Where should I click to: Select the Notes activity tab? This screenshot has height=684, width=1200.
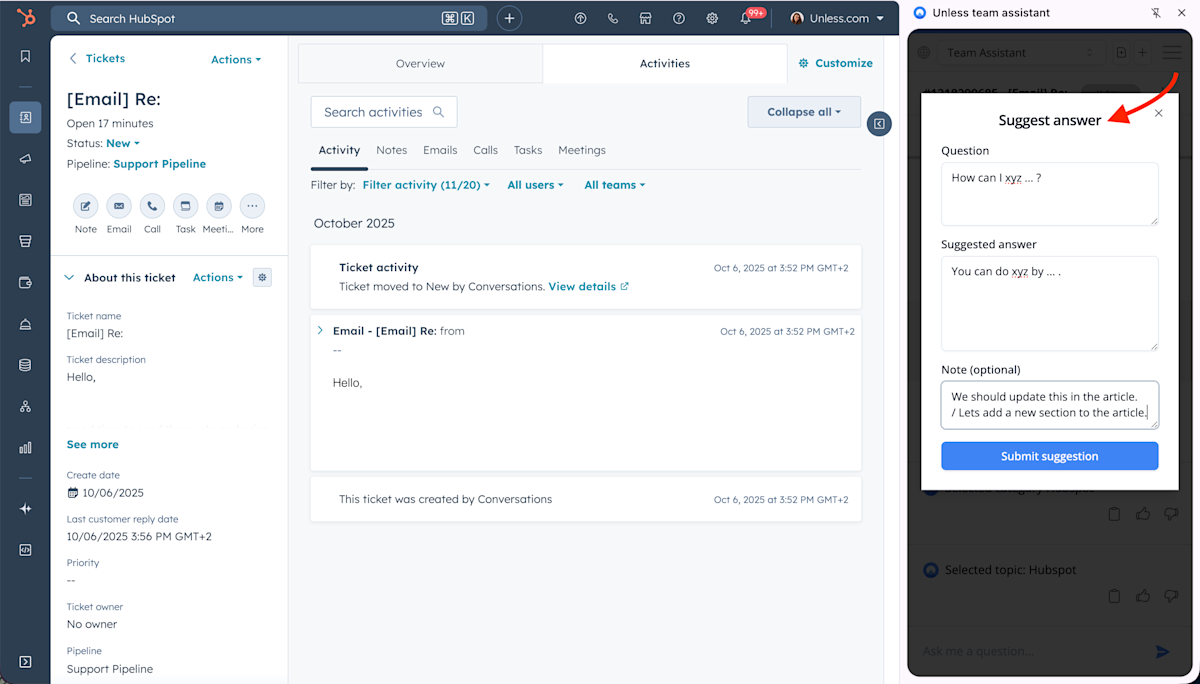(x=391, y=150)
